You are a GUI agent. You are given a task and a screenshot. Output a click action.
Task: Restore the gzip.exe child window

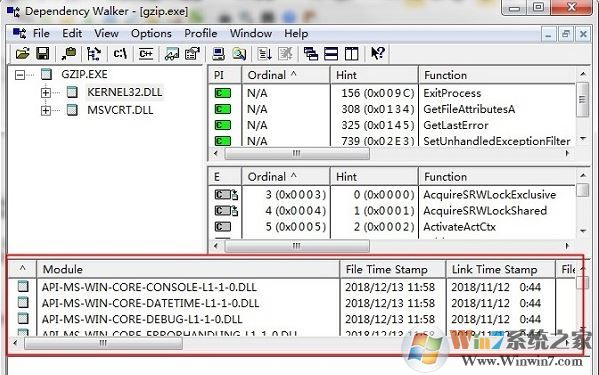[x=565, y=34]
